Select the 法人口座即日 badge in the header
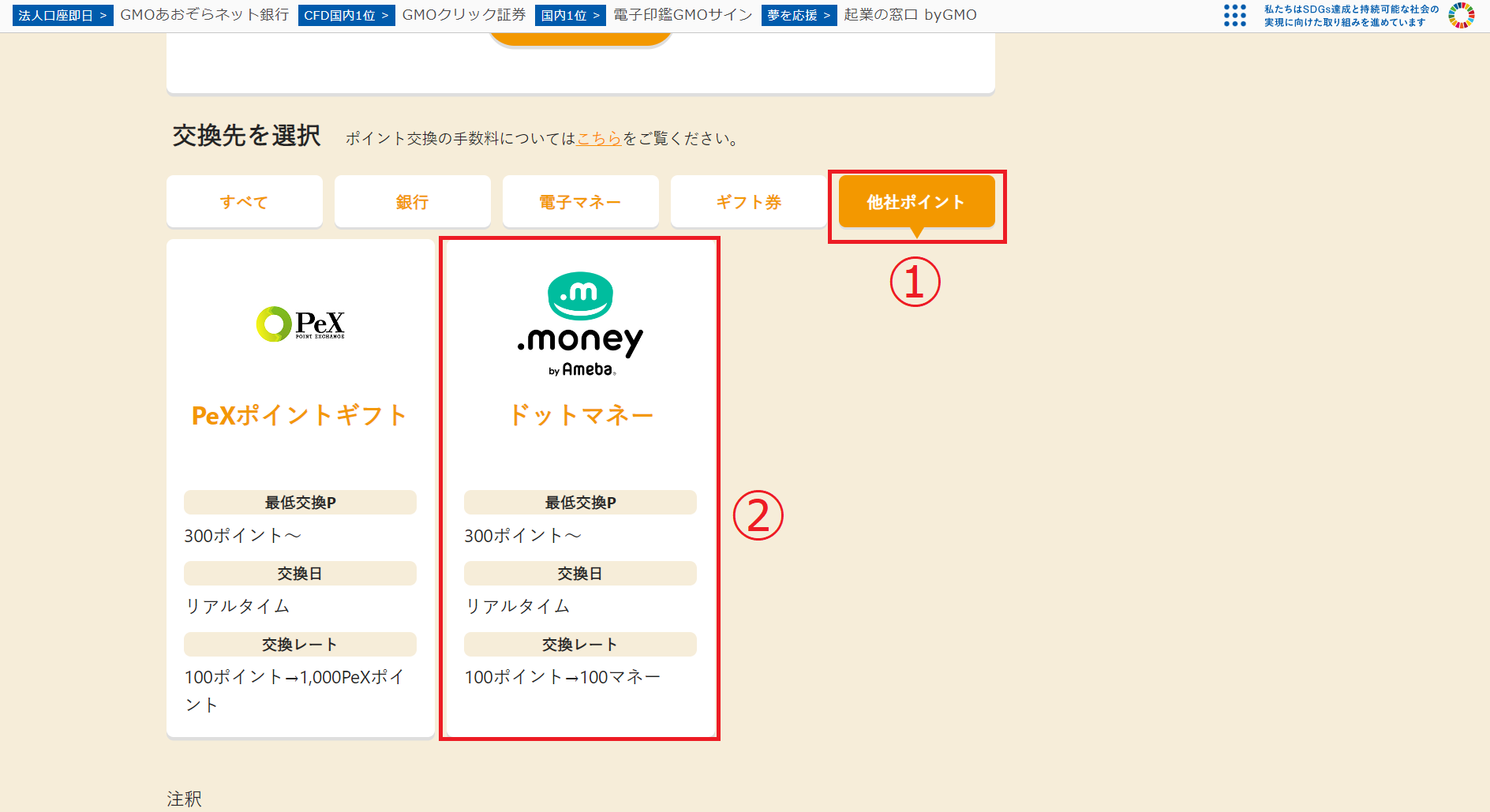Screen dimensions: 1490x812 (x=62, y=14)
